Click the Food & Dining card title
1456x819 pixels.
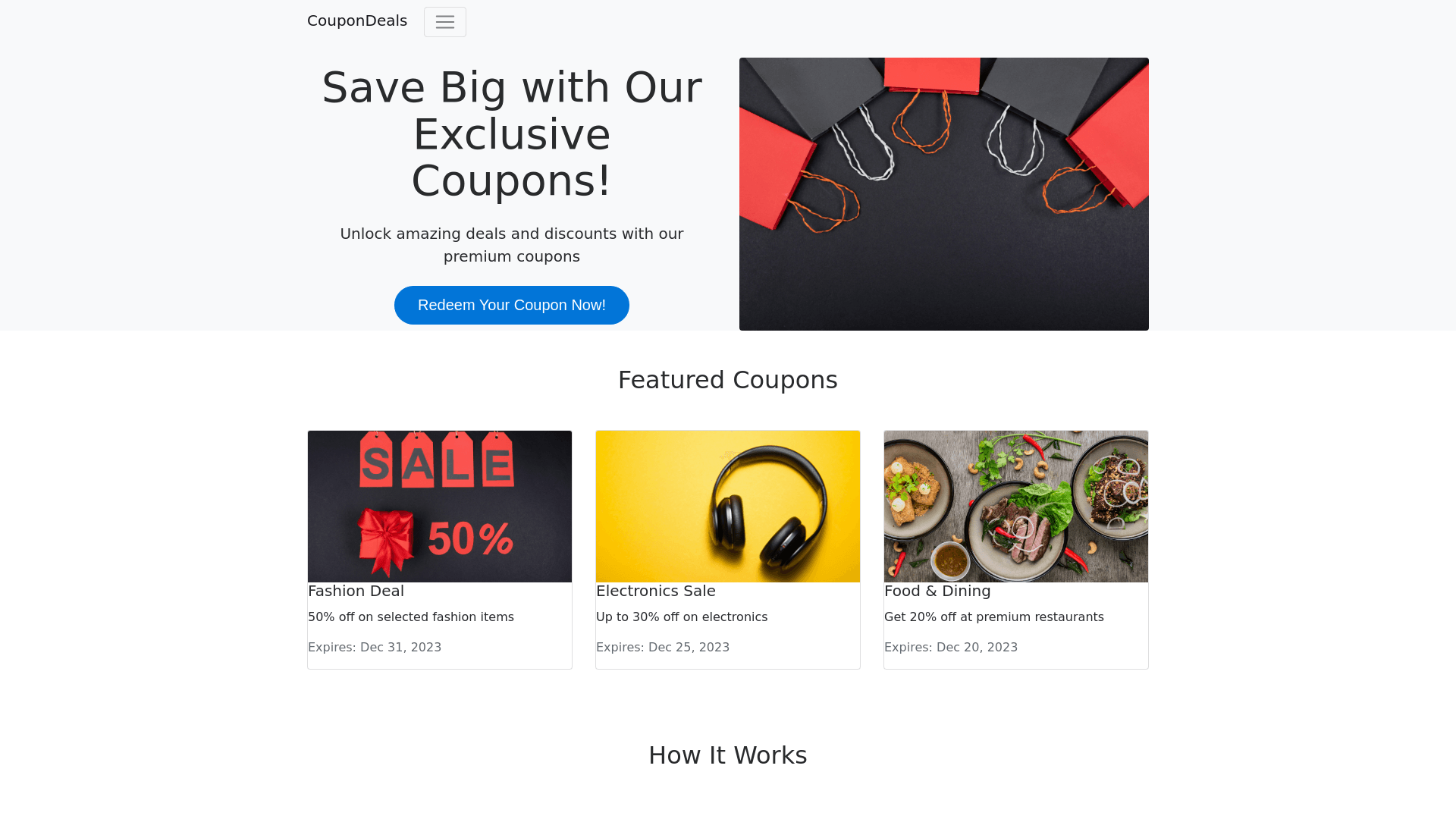pos(937,591)
